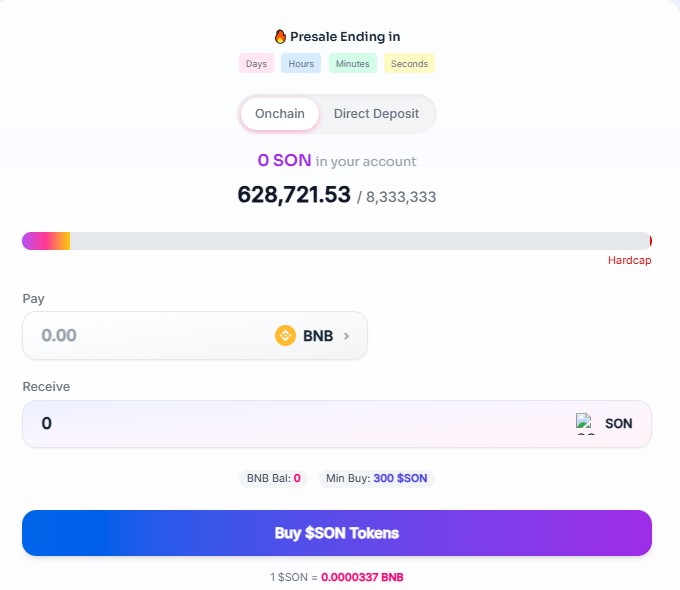
Task: Expand the BNB pay token dropdown
Action: coord(317,336)
